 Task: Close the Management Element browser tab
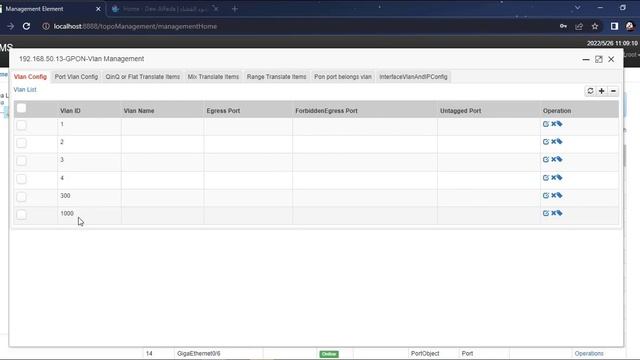[x=98, y=9]
